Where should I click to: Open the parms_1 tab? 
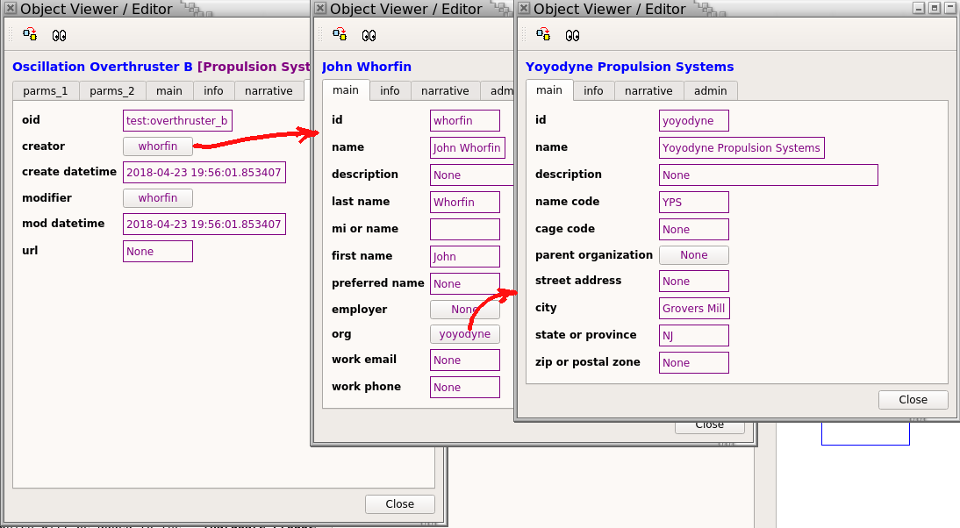tap(45, 91)
